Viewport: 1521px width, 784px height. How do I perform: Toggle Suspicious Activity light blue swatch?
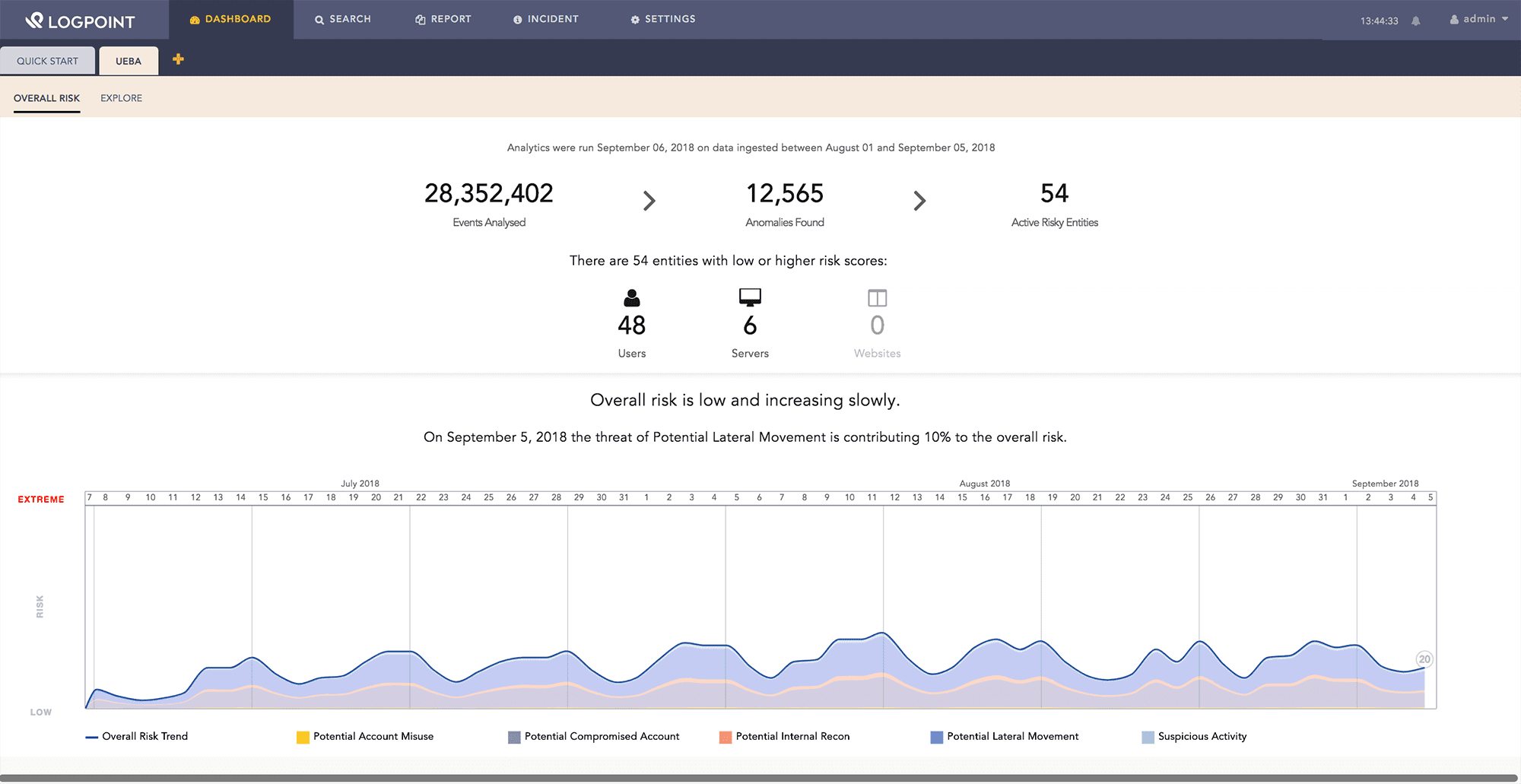click(x=1148, y=737)
